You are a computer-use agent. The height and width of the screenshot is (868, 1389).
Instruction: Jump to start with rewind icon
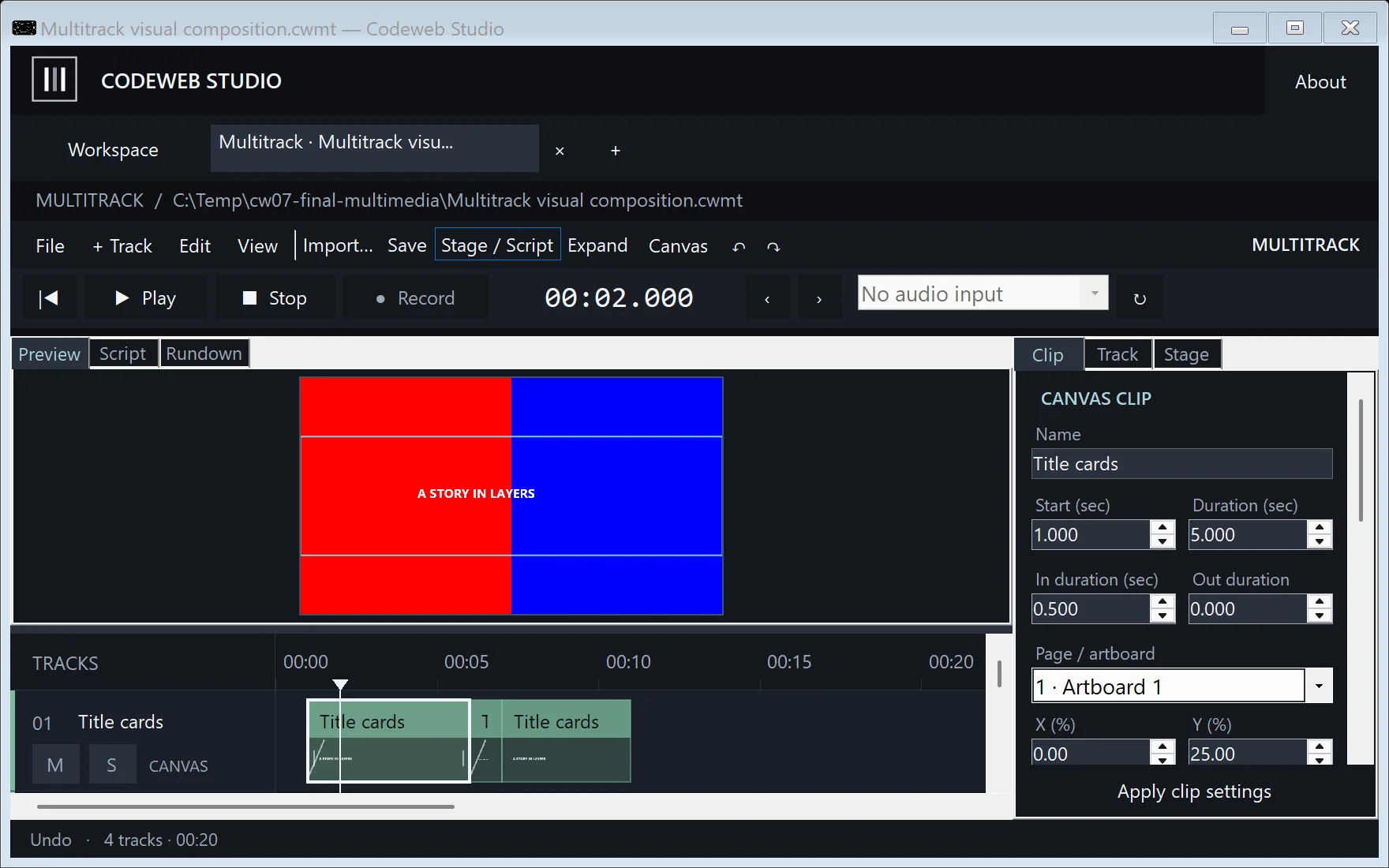click(x=49, y=298)
